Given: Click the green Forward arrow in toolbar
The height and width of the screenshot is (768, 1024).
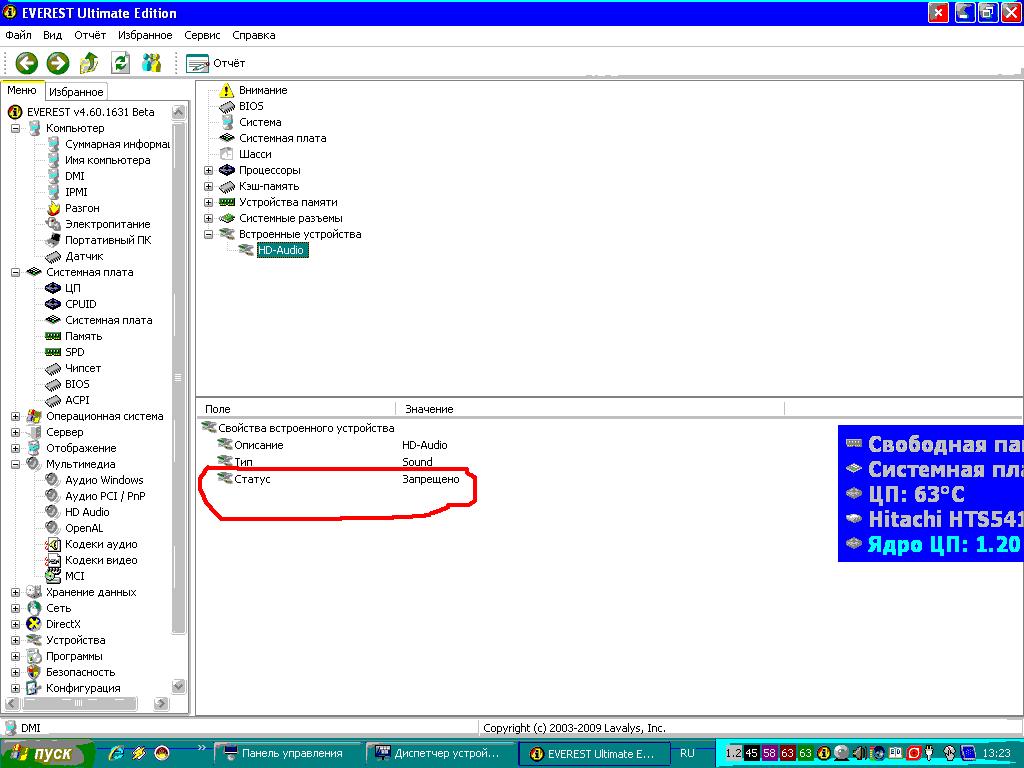Looking at the screenshot, I should tap(58, 63).
